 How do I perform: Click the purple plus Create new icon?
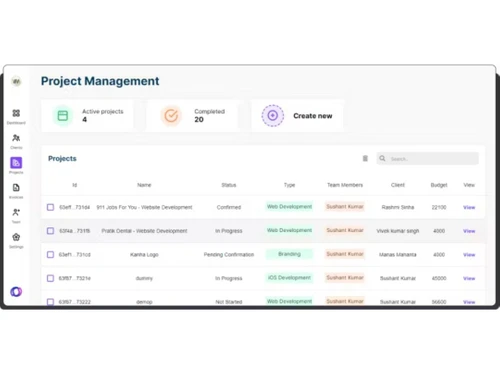coord(273,116)
